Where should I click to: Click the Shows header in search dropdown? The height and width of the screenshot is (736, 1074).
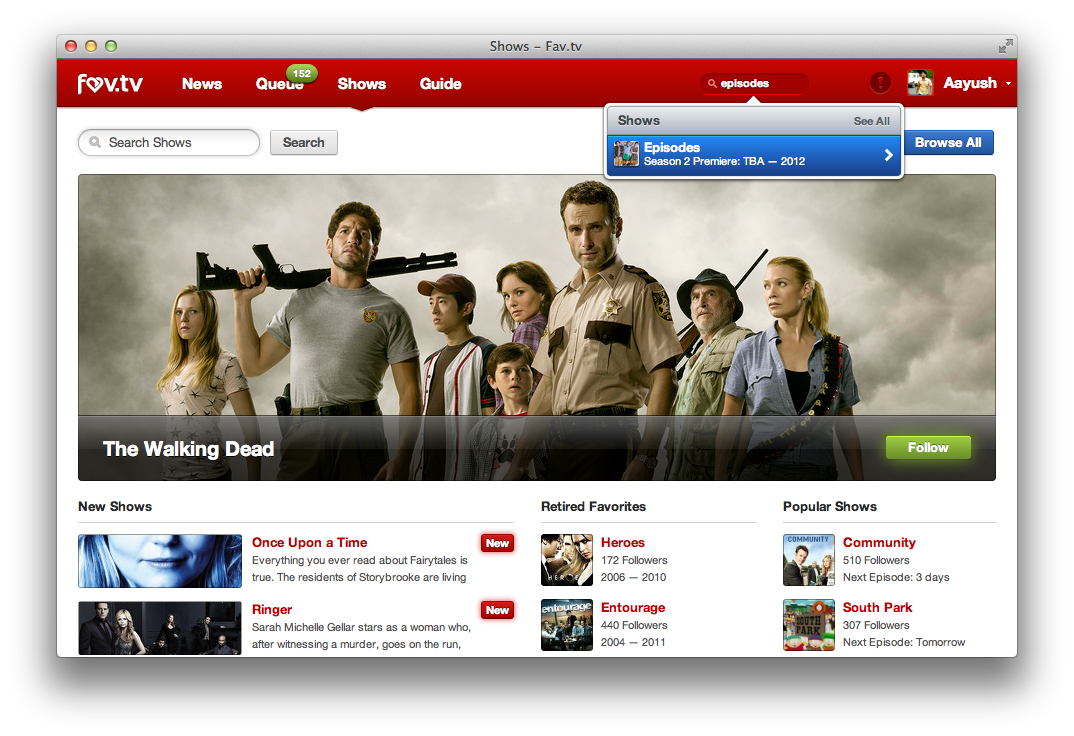pos(638,120)
